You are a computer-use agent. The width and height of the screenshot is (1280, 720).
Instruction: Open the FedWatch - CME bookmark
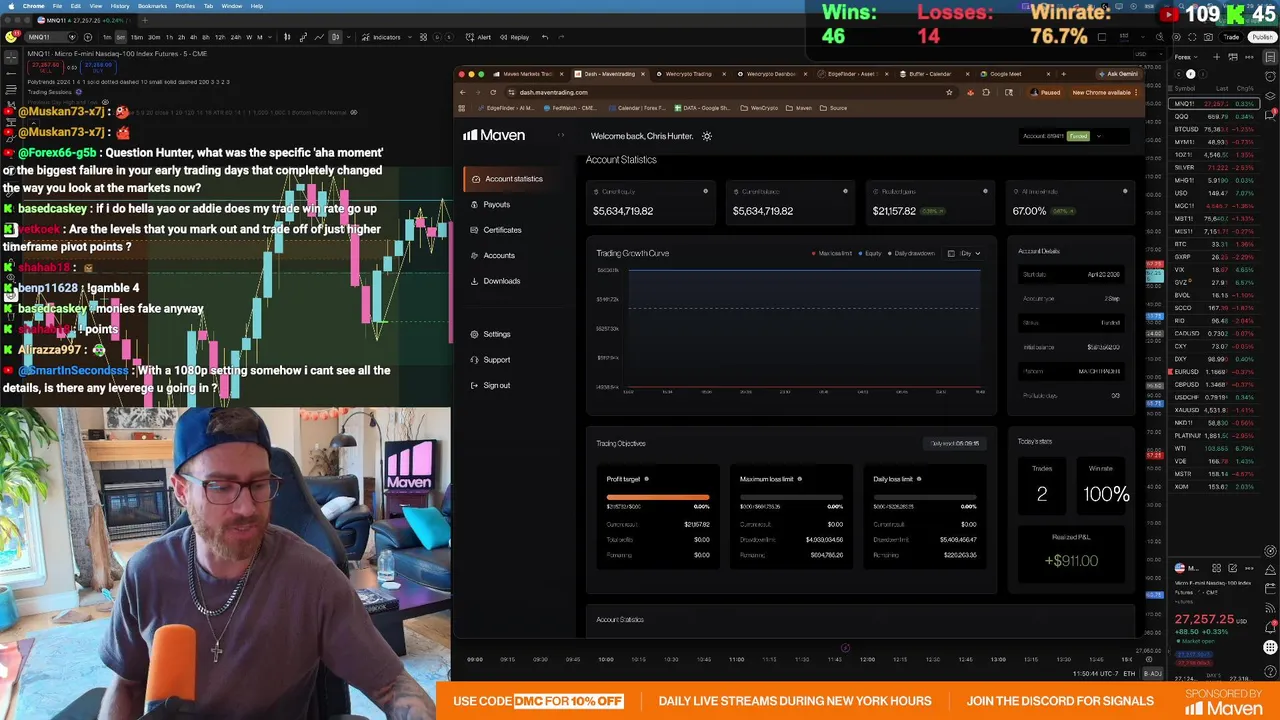(570, 108)
